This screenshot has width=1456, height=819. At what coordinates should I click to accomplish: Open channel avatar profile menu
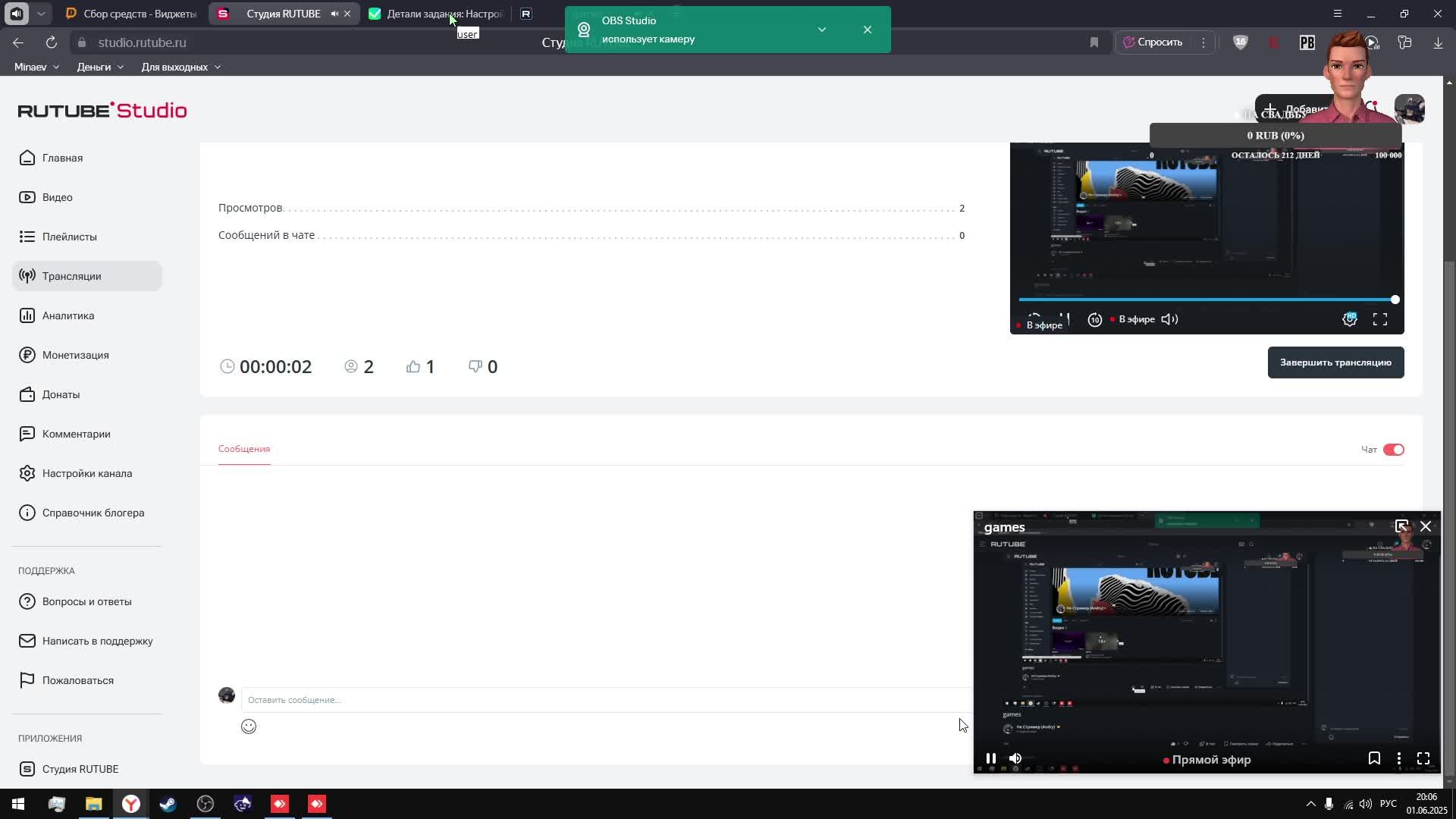pos(1410,109)
